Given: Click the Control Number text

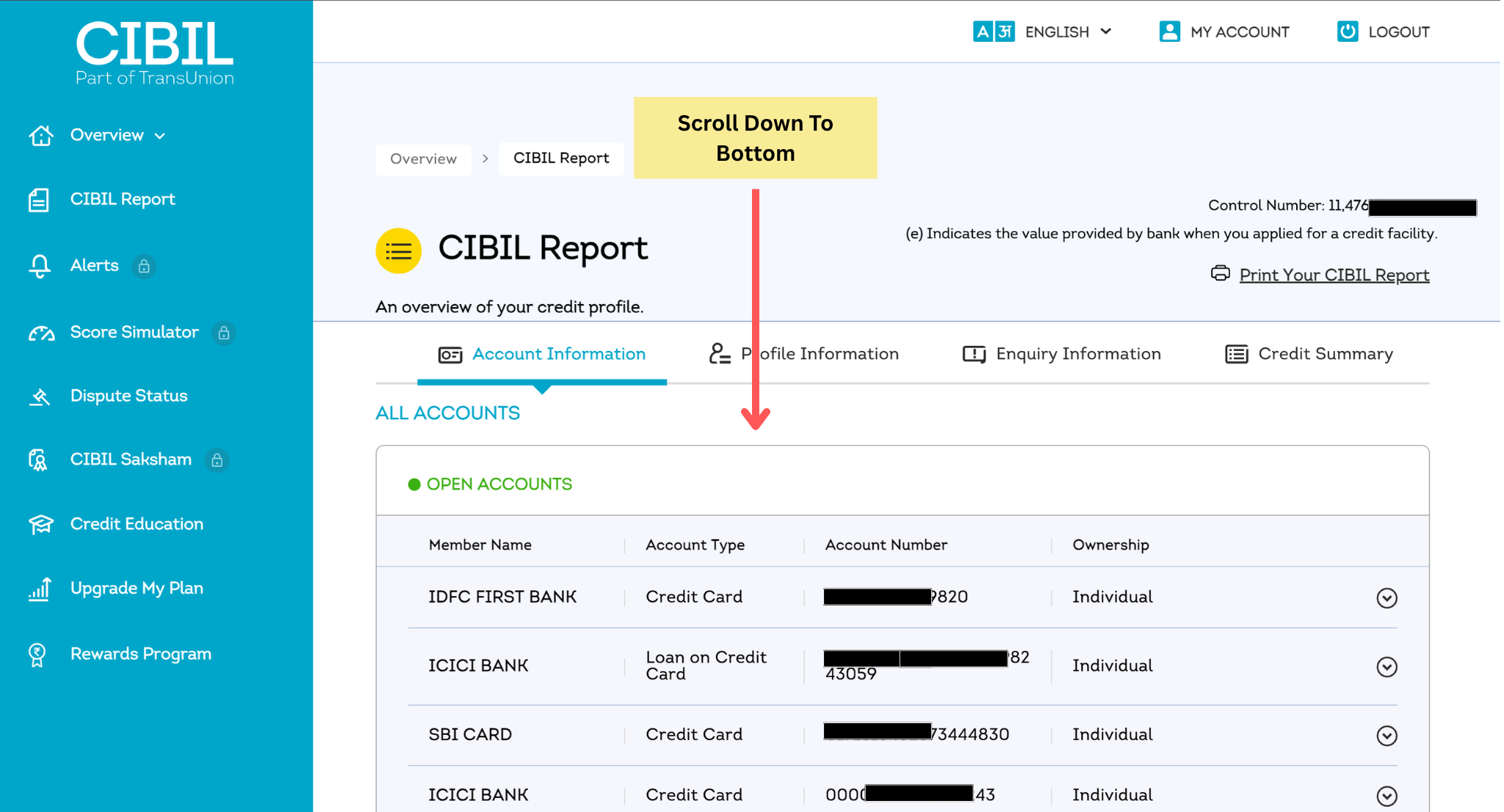Looking at the screenshot, I should (x=1288, y=206).
